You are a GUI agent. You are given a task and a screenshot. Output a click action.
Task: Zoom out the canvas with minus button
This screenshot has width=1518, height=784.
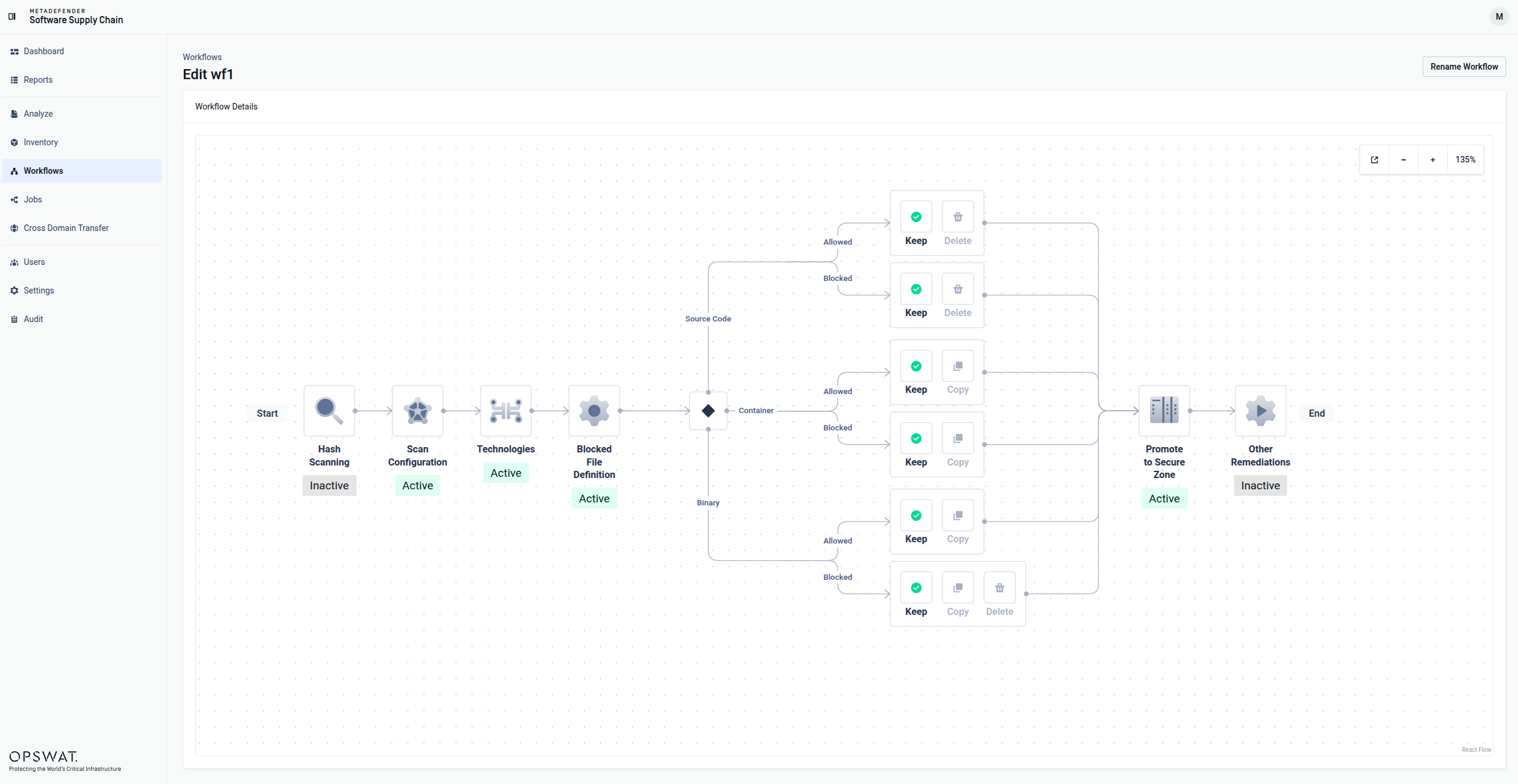1404,160
